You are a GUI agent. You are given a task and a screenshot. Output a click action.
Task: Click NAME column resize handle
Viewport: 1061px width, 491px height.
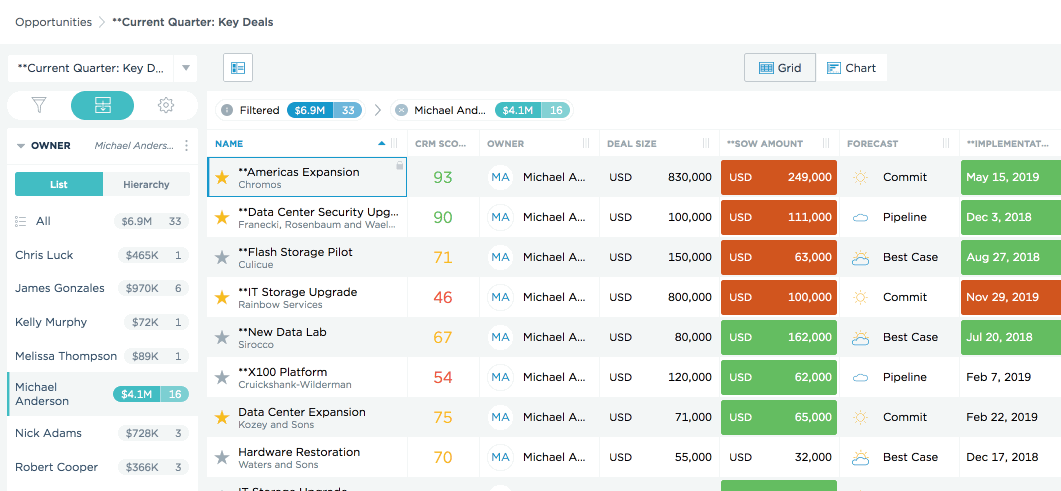tap(394, 143)
